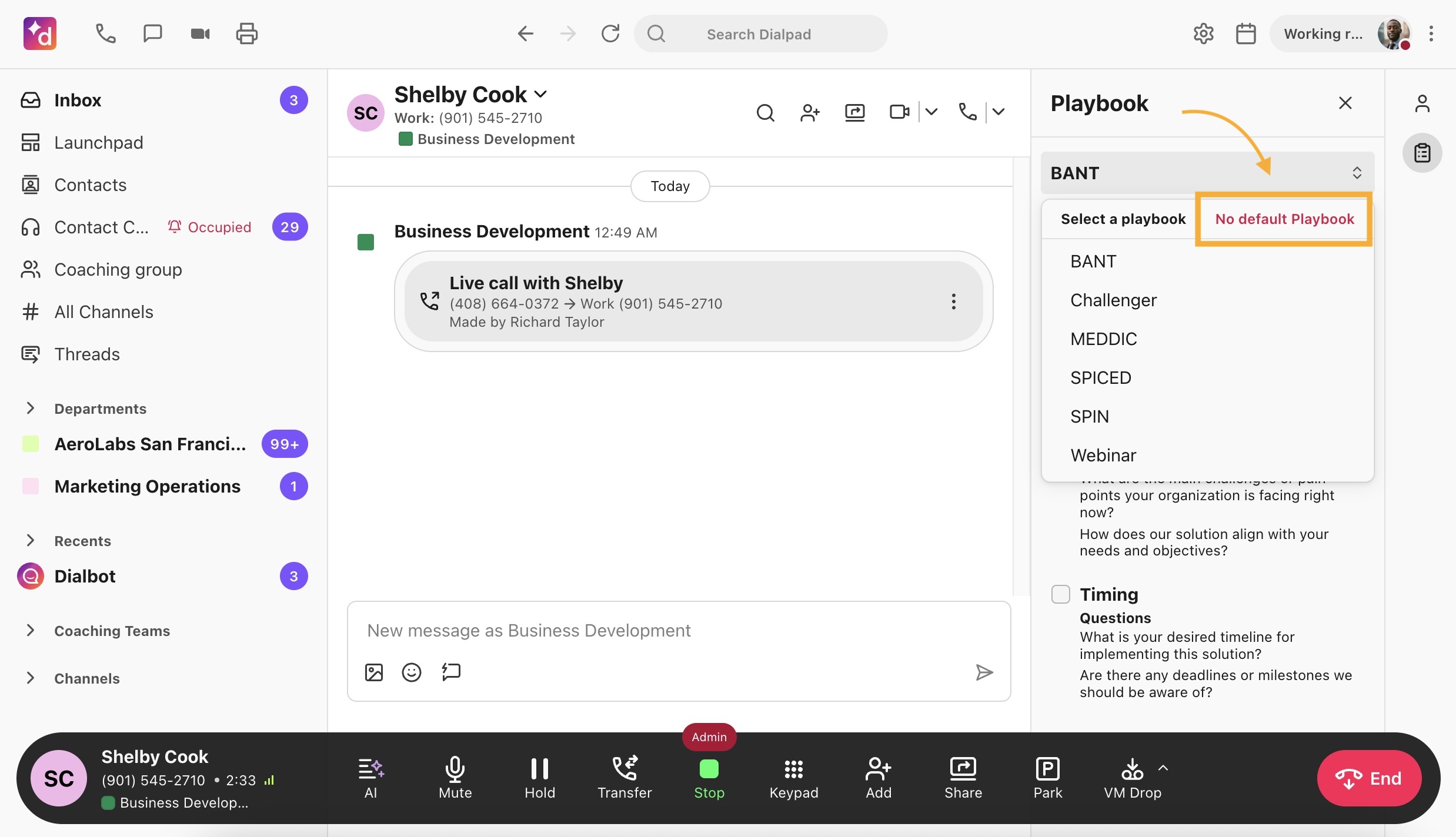Screen dimensions: 1456x837
Task: Open AI panel in call bar
Action: pos(370,778)
